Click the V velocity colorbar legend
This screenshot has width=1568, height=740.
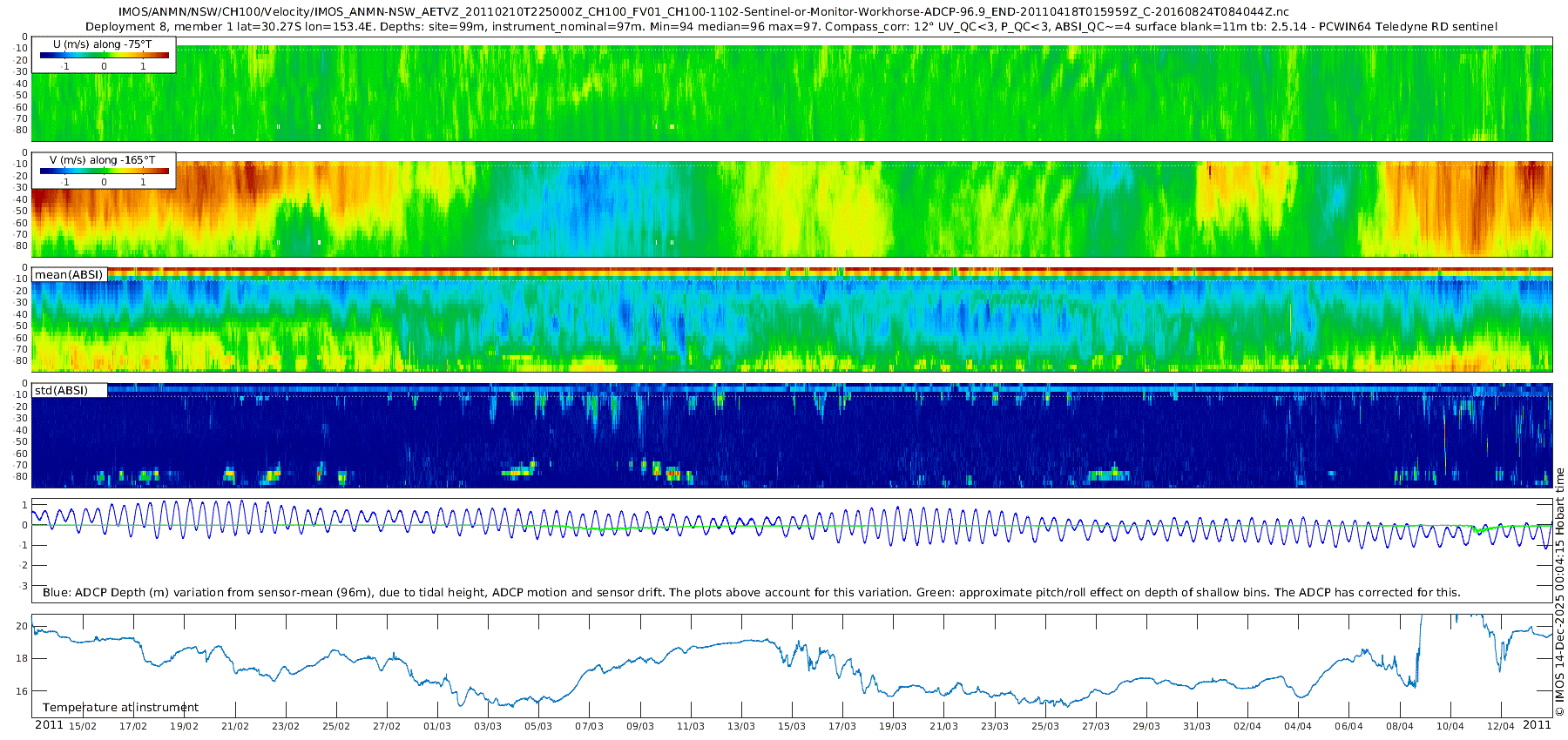click(104, 171)
